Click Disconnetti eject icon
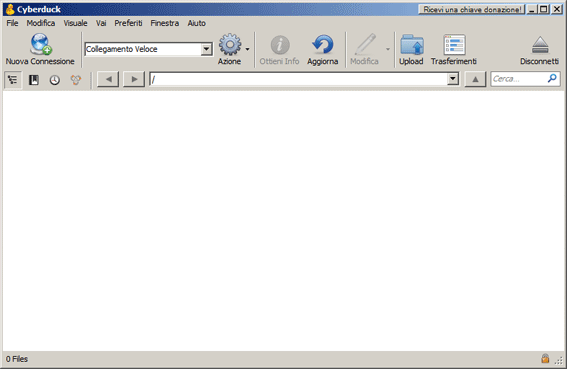Screen dimensions: 567x369 [x=540, y=45]
